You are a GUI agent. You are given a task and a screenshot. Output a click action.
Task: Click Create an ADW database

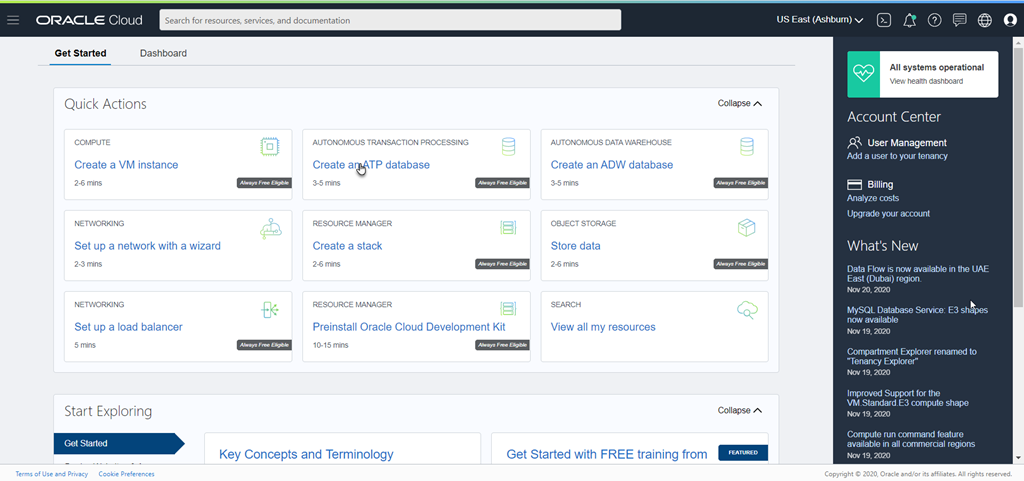611,165
